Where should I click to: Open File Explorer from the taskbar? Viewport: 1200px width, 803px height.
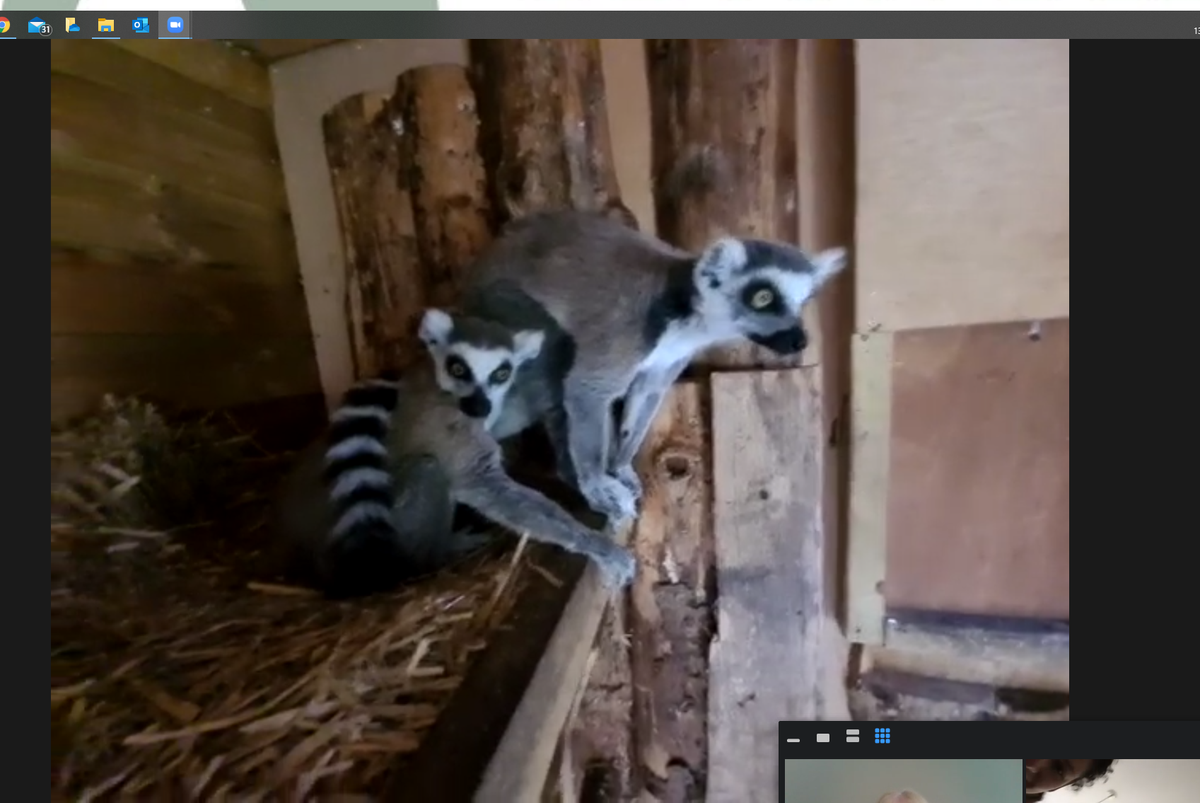(106, 25)
